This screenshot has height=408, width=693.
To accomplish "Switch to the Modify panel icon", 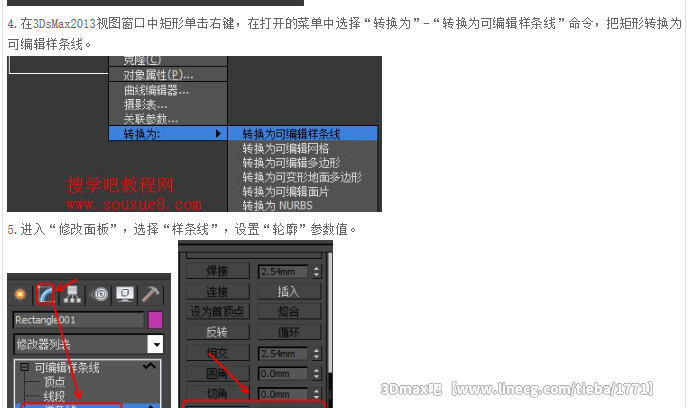I will tap(45, 294).
